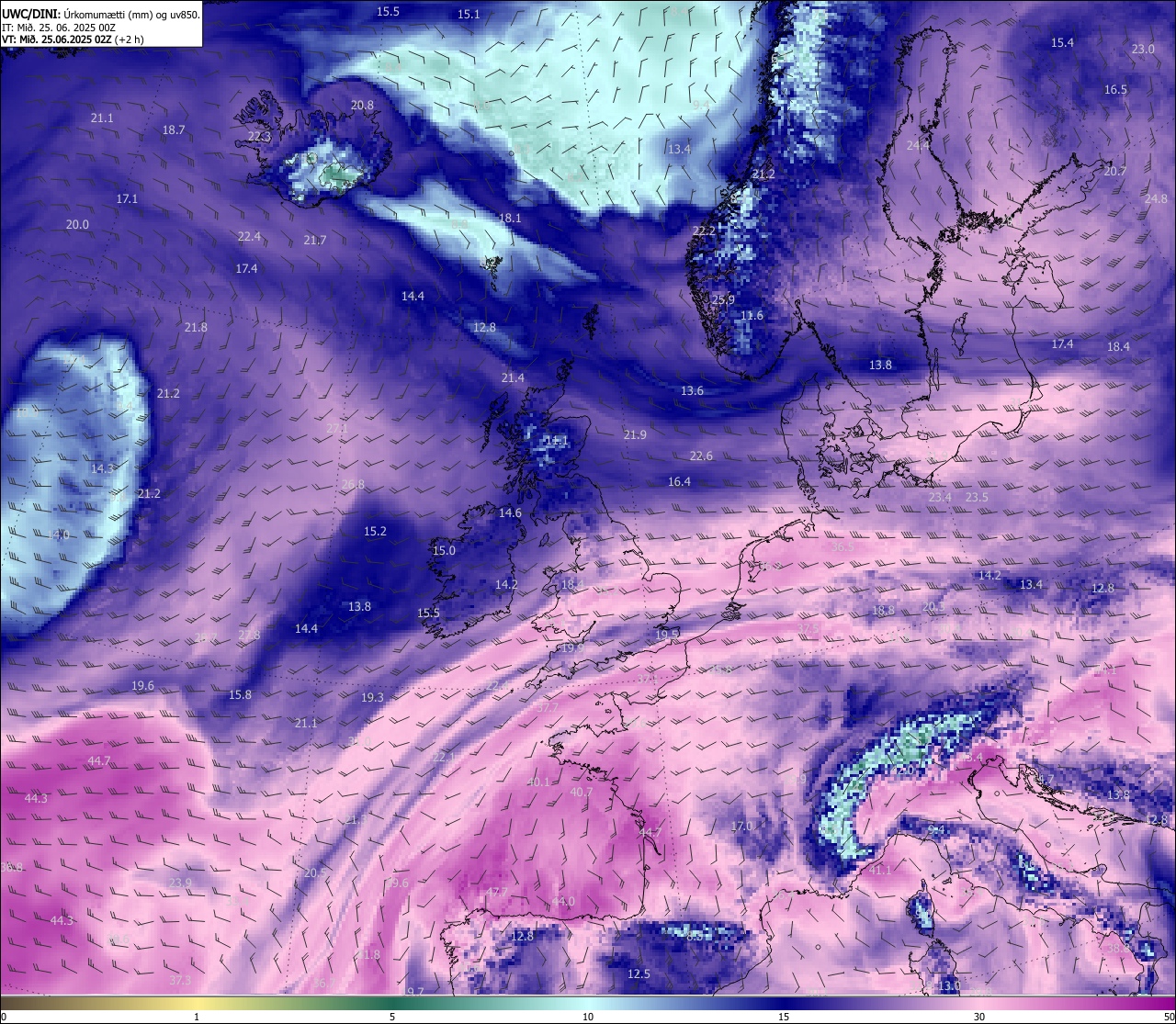This screenshot has height=1024, width=1176.
Task: Click the 'VT: Mið. 25.06.2025 02Z (+2 h)' line
Action: (73, 39)
